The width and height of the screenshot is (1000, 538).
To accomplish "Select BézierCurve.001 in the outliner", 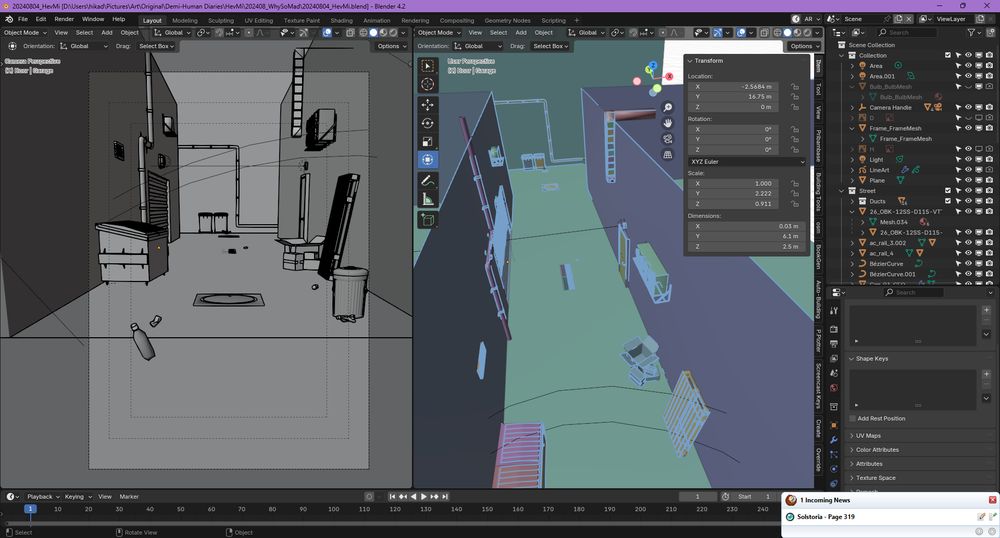I will click(x=892, y=274).
